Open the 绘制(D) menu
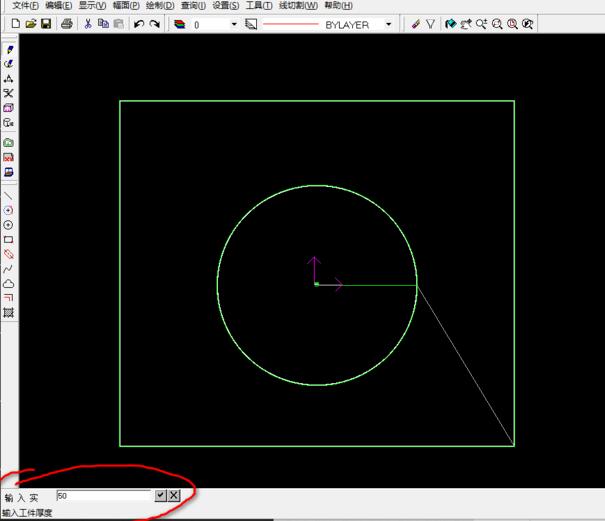The height and width of the screenshot is (521, 605). point(159,6)
